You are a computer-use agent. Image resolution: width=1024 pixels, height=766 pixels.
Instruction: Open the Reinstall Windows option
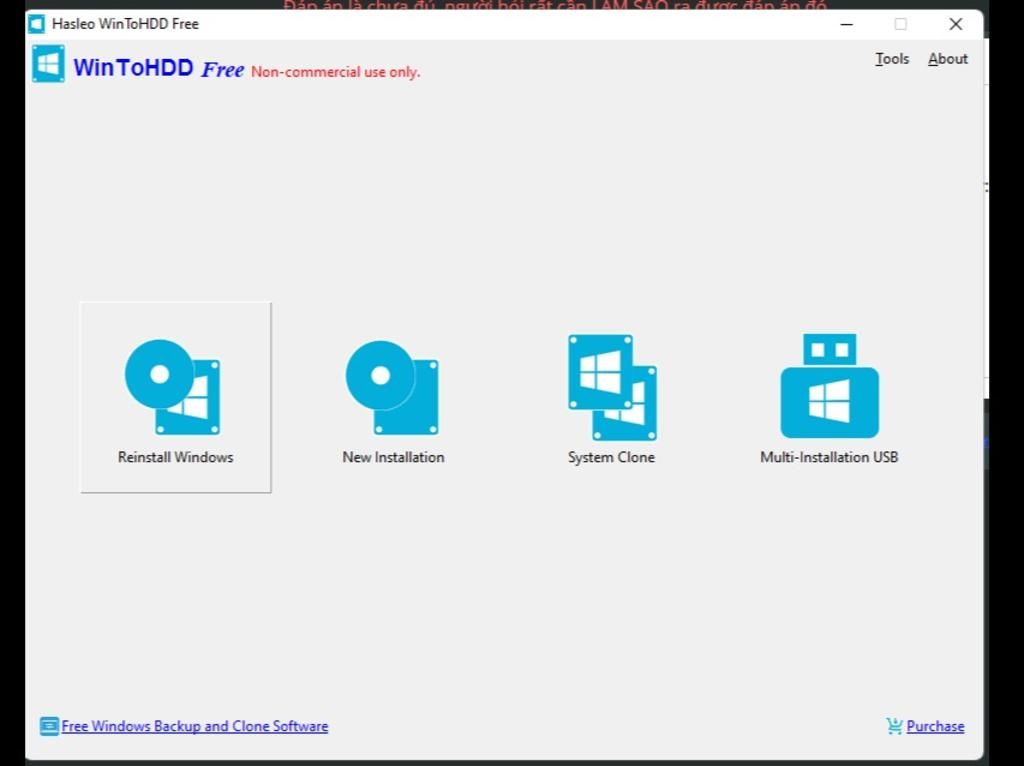[x=176, y=397]
